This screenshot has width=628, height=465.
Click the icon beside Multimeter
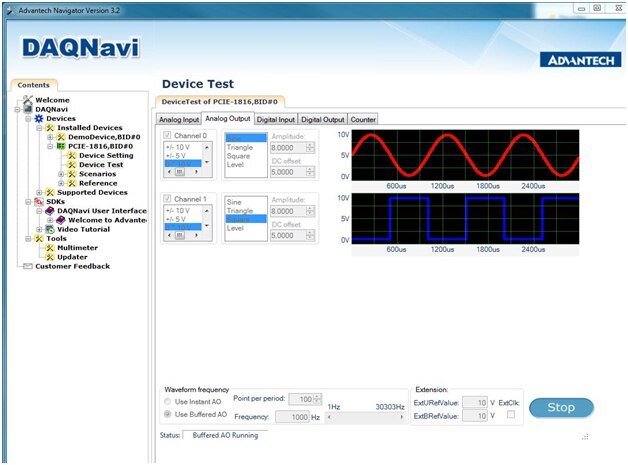50,248
